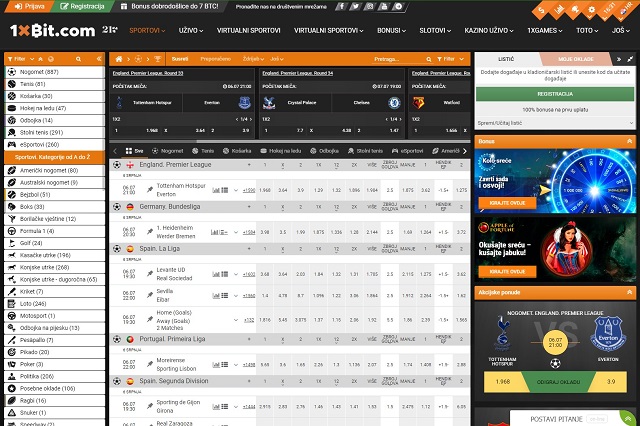Open Konjske utrke (268) category

tap(55, 267)
